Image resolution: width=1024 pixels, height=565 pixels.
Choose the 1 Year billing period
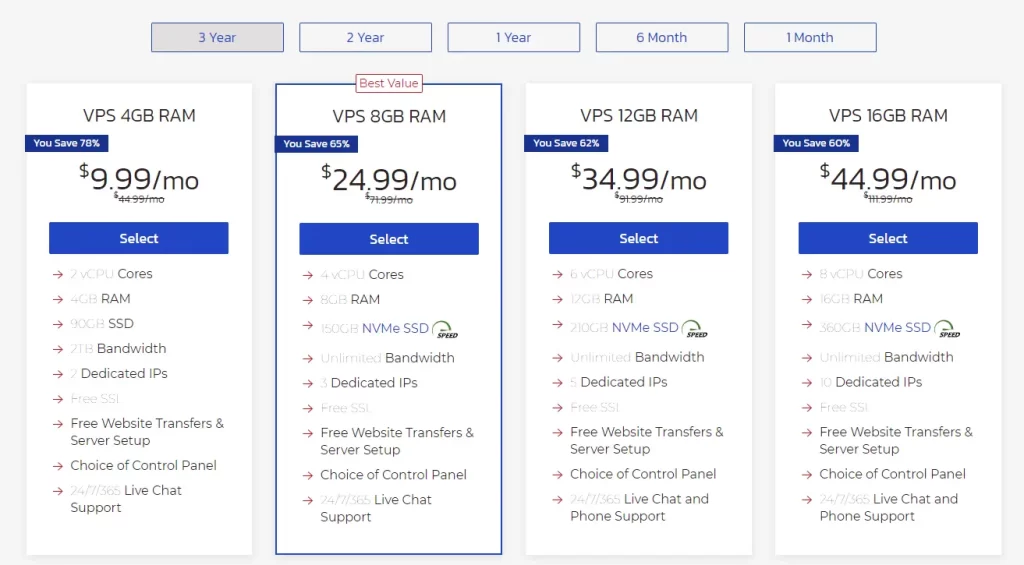513,38
